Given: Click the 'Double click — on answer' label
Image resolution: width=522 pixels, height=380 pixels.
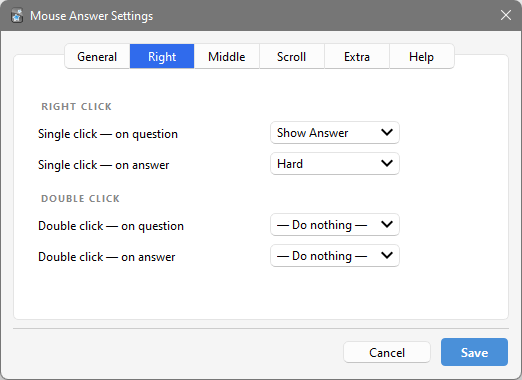Looking at the screenshot, I should (107, 257).
